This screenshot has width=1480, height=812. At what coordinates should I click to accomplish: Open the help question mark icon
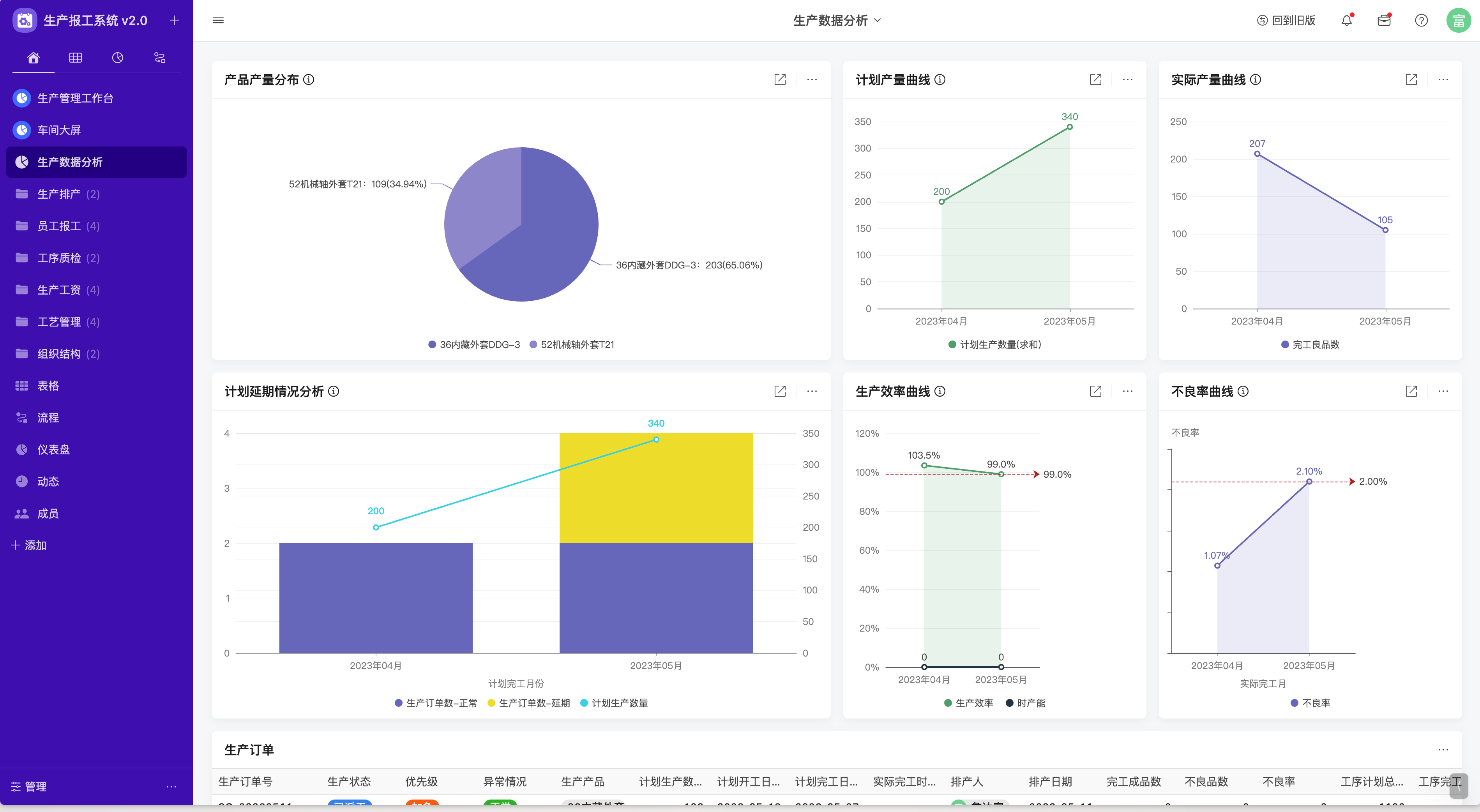pyautogui.click(x=1422, y=21)
